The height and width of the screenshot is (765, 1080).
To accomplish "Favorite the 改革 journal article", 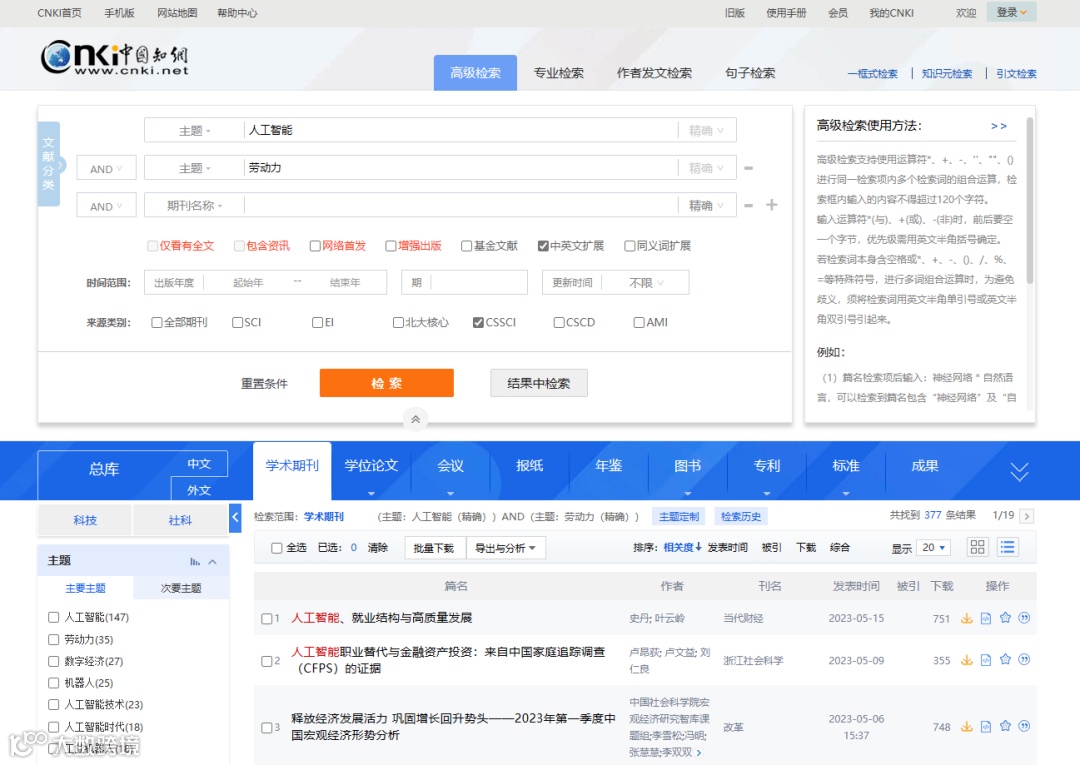I will [1005, 726].
